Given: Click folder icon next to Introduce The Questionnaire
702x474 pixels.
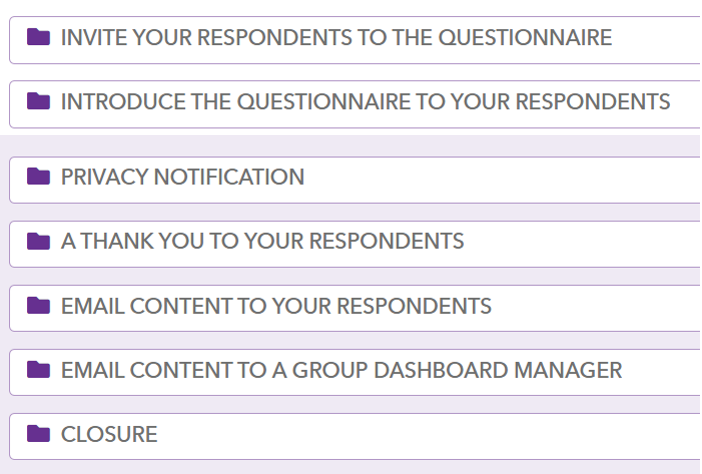Looking at the screenshot, I should coord(38,101).
